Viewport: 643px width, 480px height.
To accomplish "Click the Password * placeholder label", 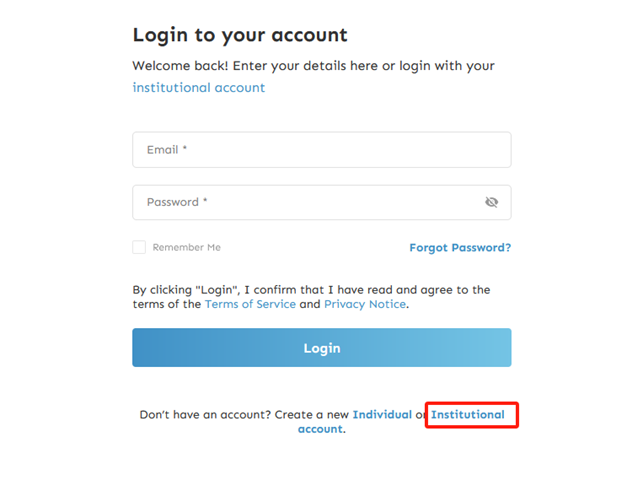I will click(177, 202).
